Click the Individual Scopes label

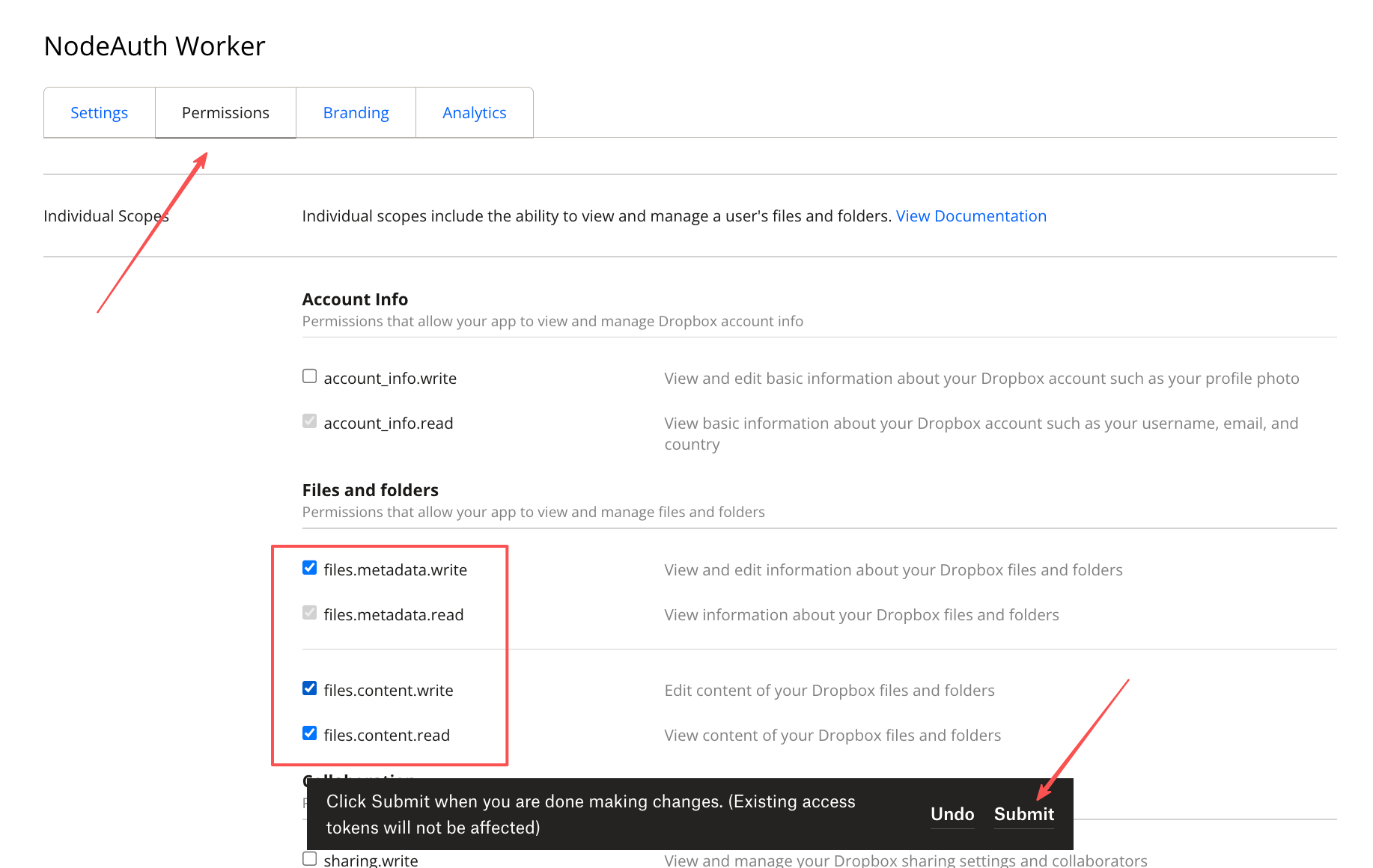[x=106, y=216]
